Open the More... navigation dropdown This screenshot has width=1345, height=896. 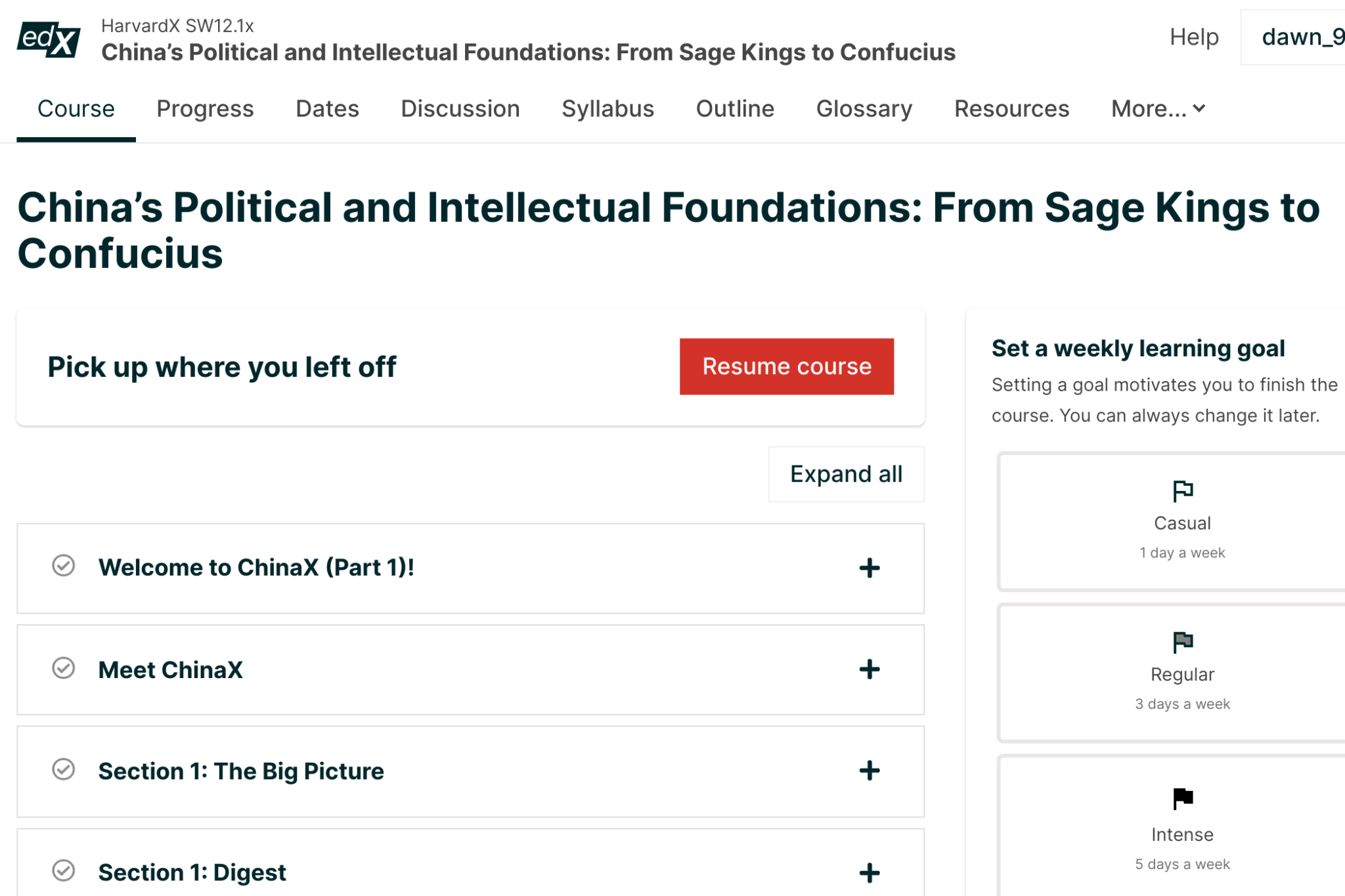(x=1158, y=109)
